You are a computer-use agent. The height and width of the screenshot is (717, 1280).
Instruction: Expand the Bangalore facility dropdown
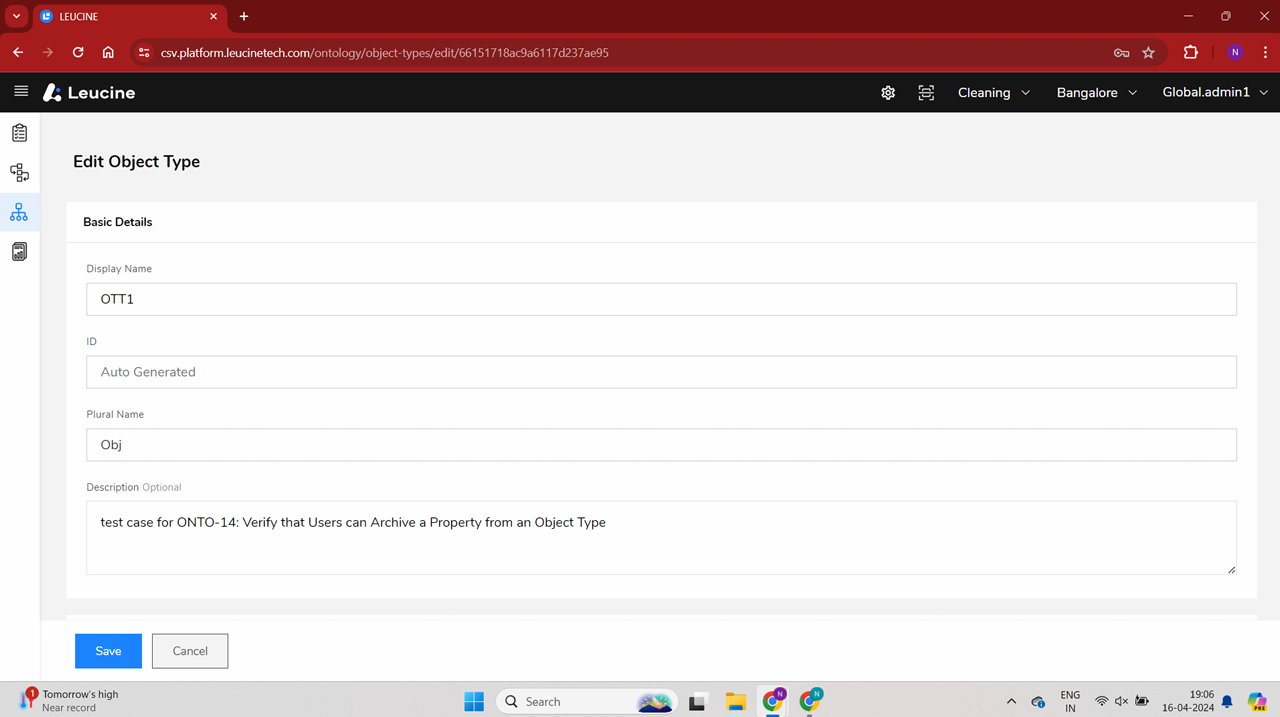click(1096, 93)
